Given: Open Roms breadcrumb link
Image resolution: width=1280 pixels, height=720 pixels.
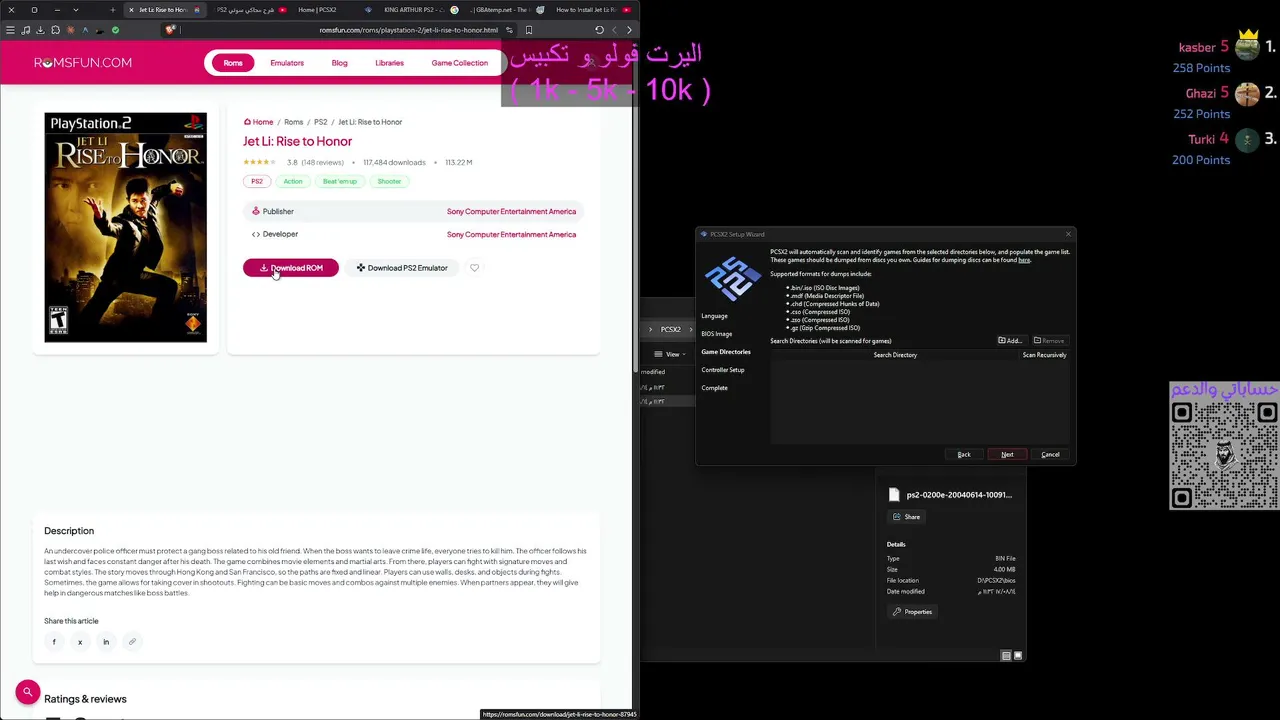Looking at the screenshot, I should coord(293,122).
